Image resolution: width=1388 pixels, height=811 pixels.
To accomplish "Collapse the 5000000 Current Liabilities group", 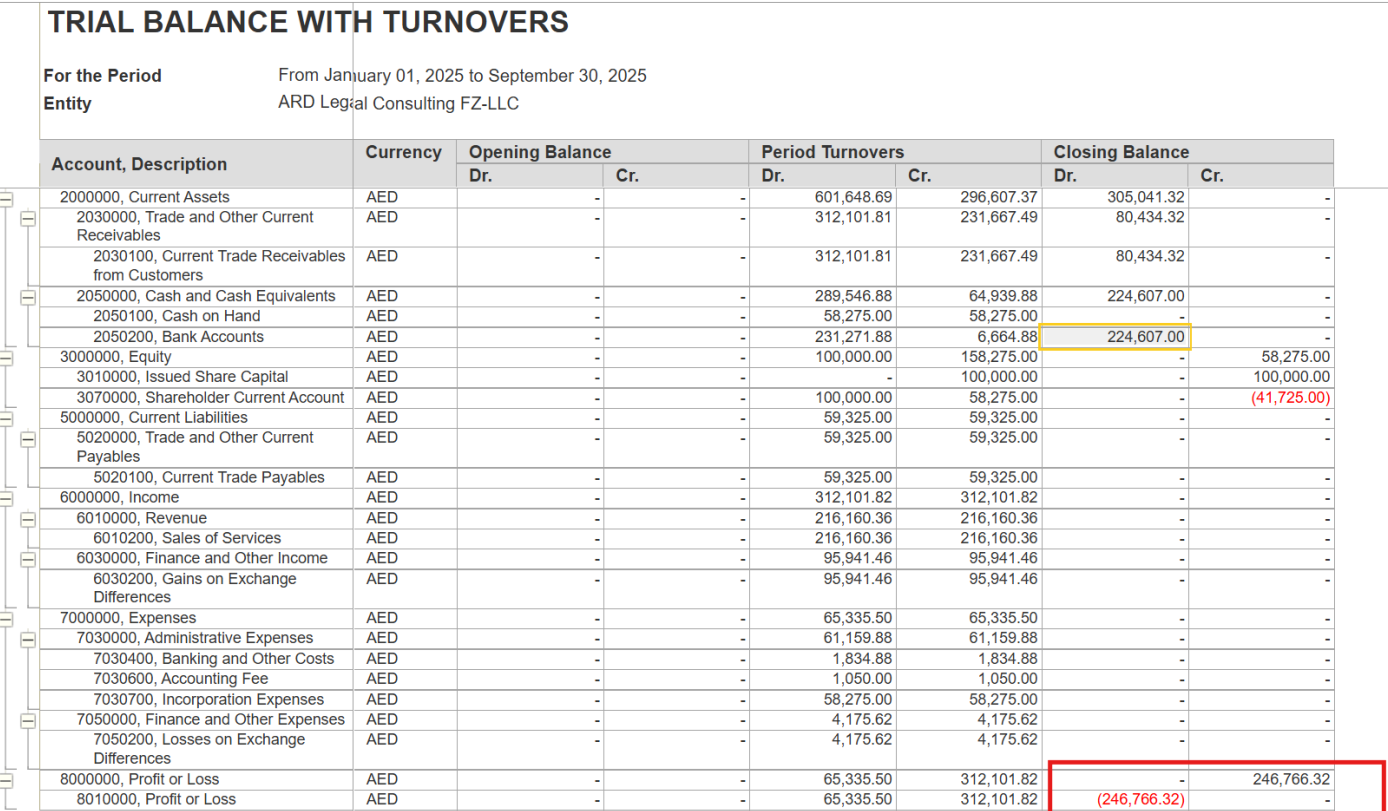I will point(6,418).
